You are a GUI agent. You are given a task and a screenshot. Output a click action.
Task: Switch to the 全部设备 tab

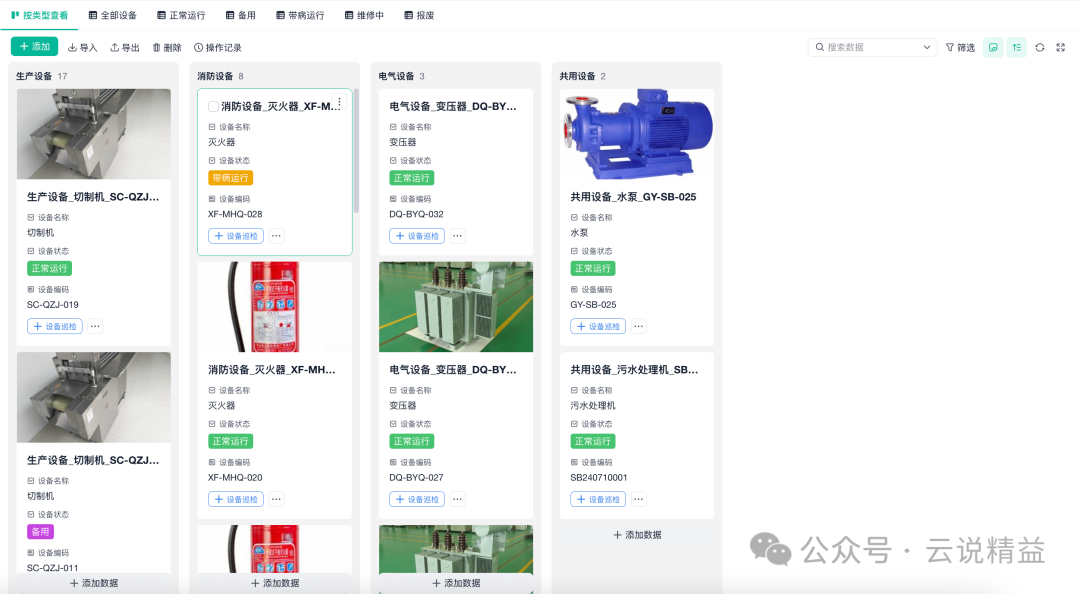113,15
